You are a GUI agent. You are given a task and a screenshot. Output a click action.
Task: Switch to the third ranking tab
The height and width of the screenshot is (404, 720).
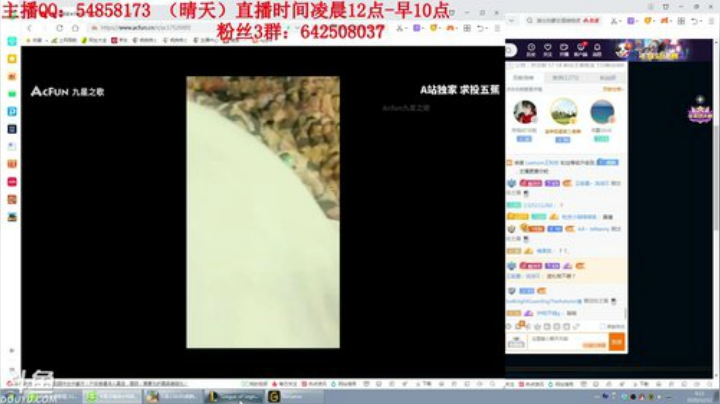pos(608,78)
